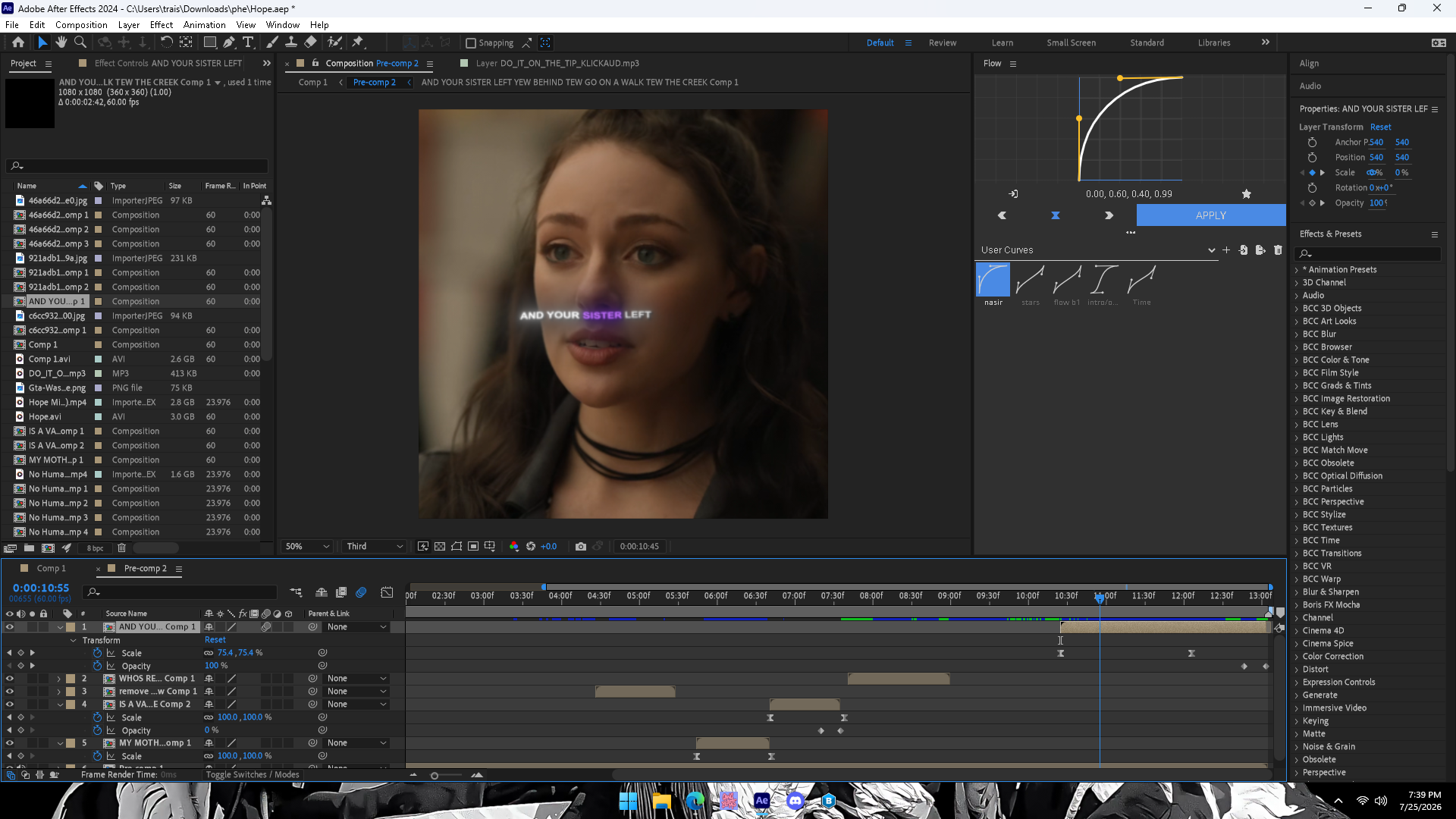This screenshot has width=1456, height=819.
Task: Select the Clone Stamp tool
Action: [x=291, y=42]
